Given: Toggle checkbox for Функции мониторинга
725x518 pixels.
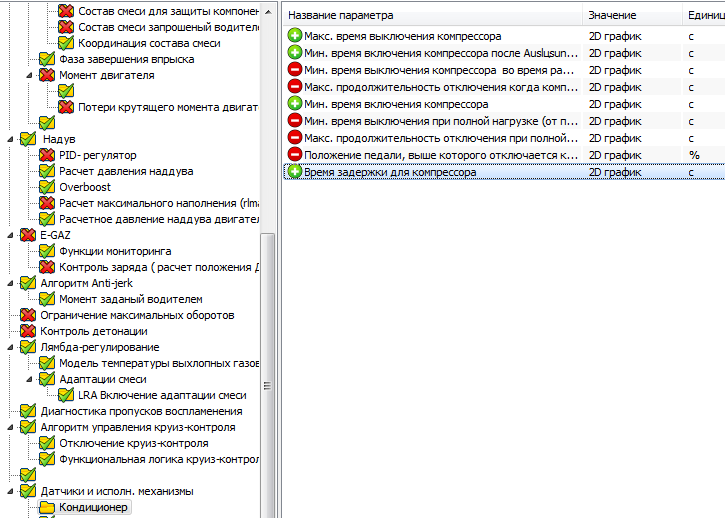Looking at the screenshot, I should pyautogui.click(x=47, y=251).
